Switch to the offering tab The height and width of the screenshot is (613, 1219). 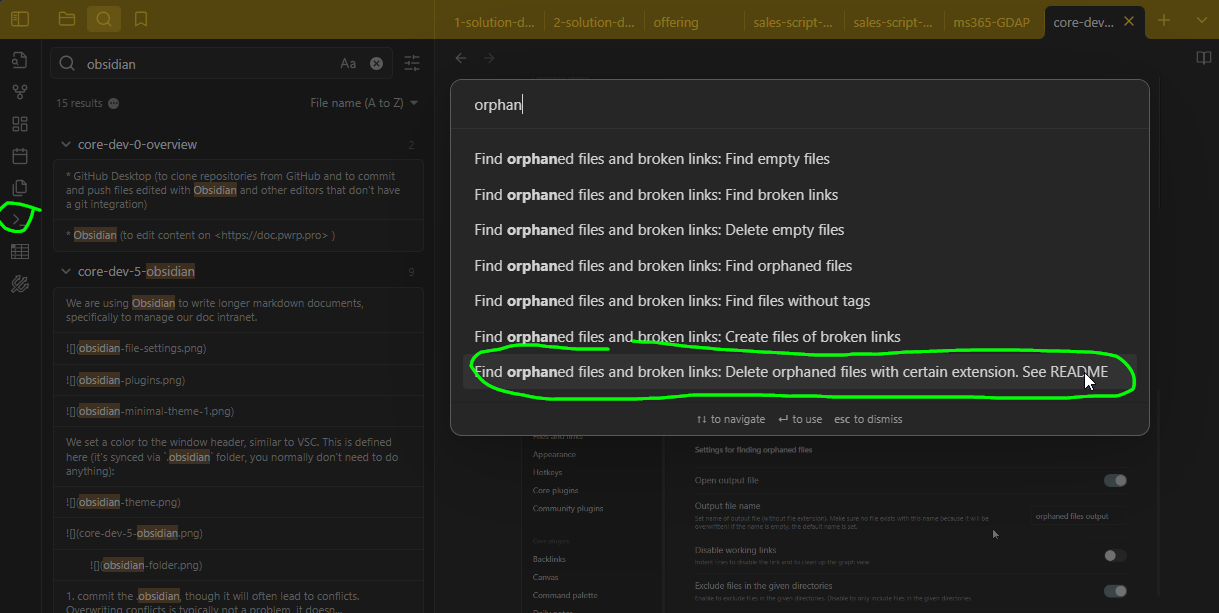click(676, 22)
